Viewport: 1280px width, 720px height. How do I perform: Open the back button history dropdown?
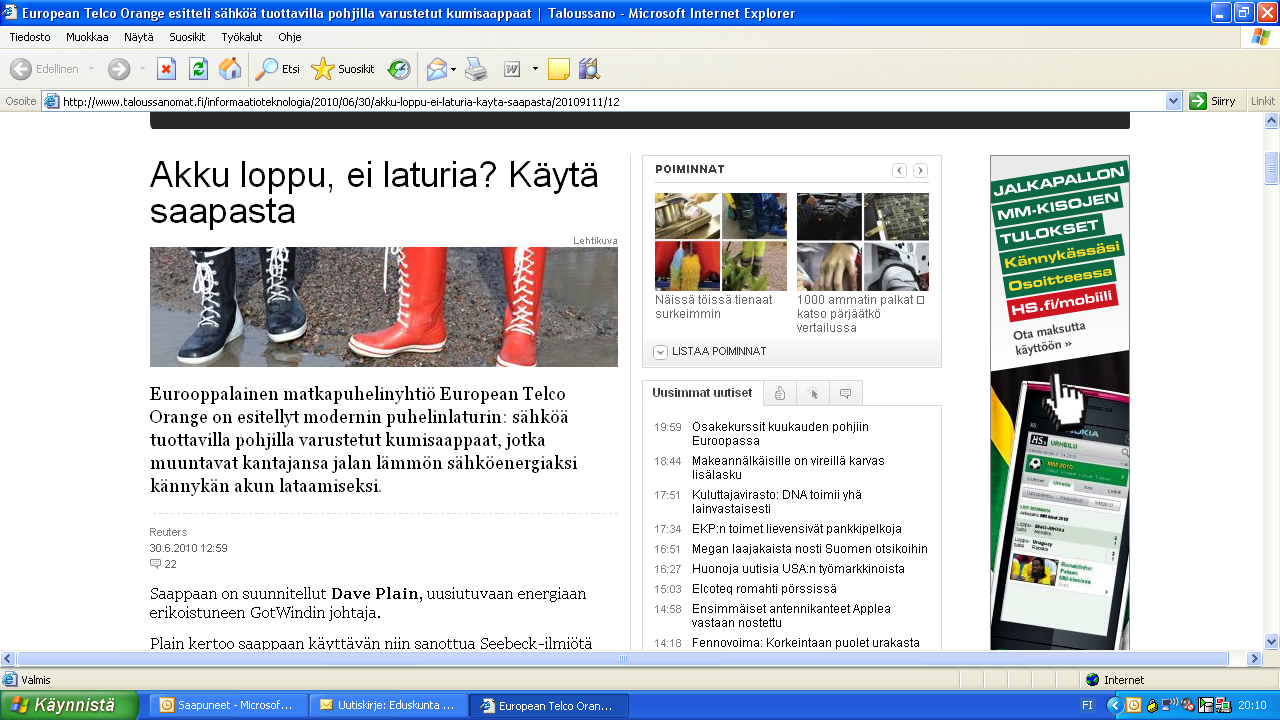(x=91, y=69)
